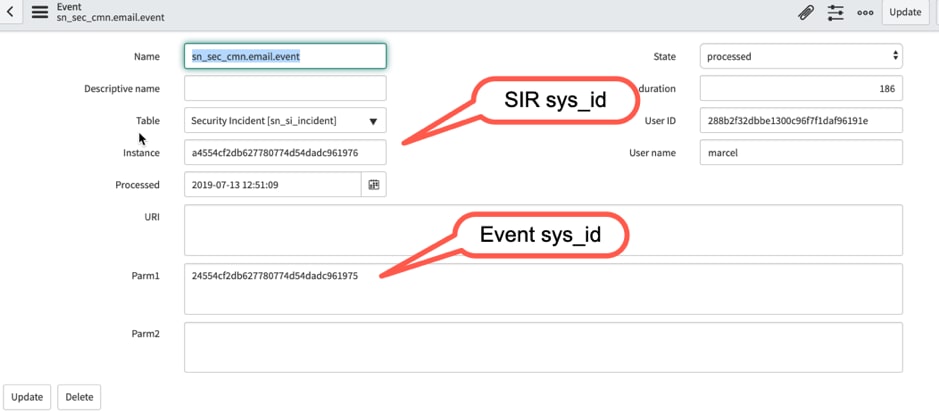Open personalize form settings sliders icon
939x412 pixels.
click(x=836, y=13)
